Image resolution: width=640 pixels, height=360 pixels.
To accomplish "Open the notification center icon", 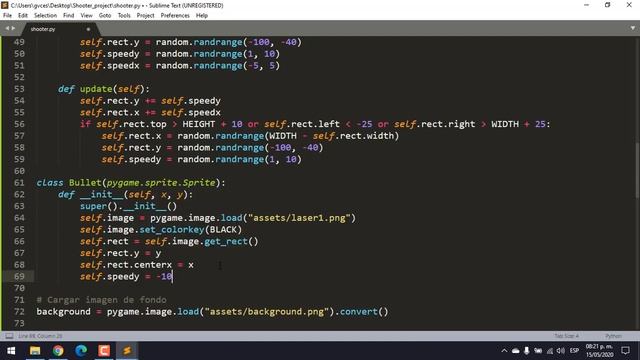I will click(x=625, y=351).
